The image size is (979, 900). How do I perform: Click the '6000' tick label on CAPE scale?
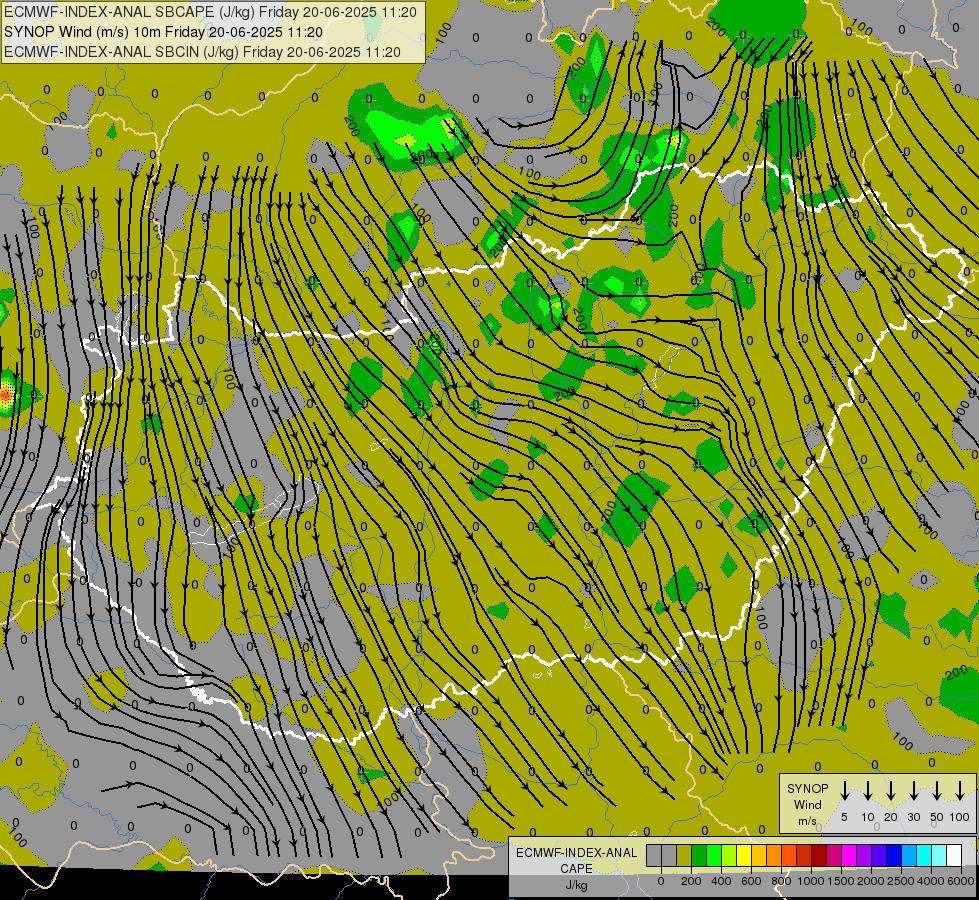961,881
